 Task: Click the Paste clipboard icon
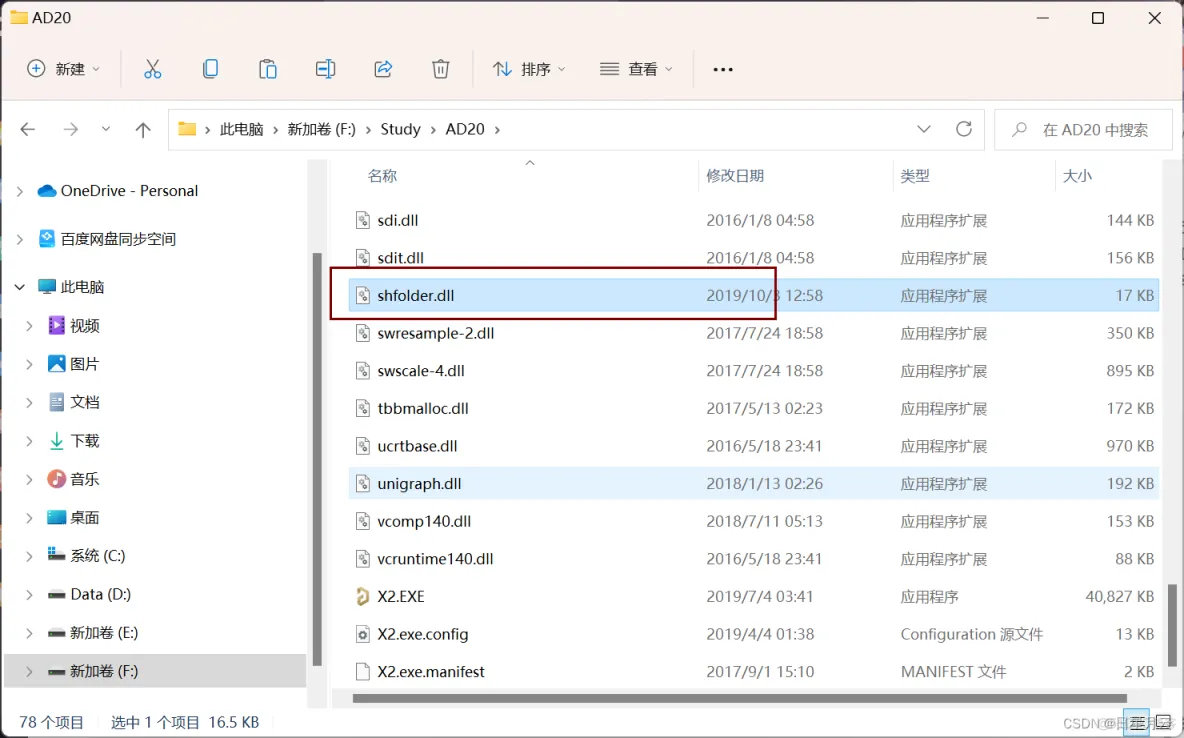point(268,69)
